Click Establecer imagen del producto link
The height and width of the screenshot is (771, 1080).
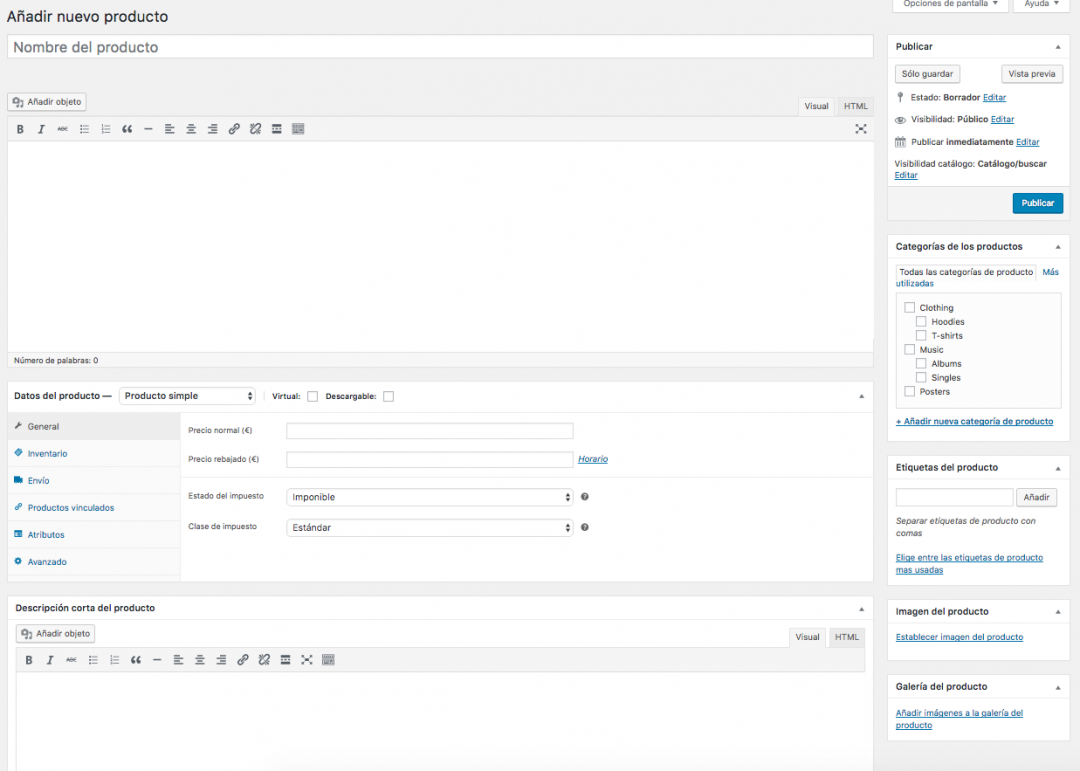(959, 637)
